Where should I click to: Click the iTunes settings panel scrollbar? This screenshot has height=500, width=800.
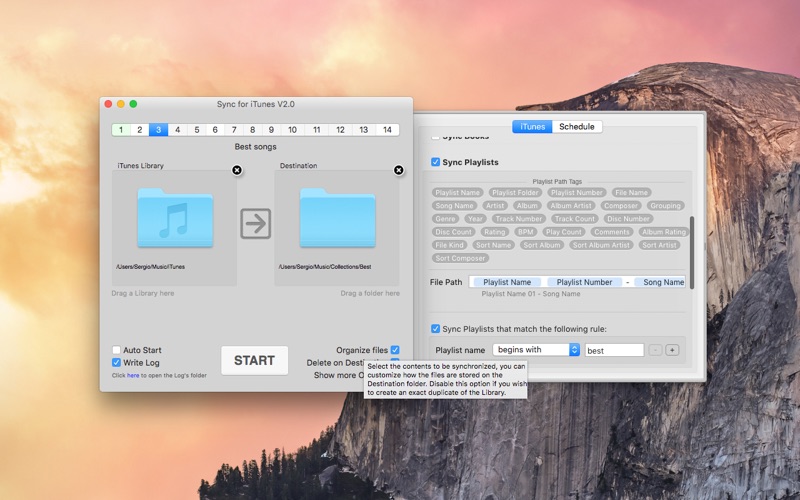pos(692,253)
